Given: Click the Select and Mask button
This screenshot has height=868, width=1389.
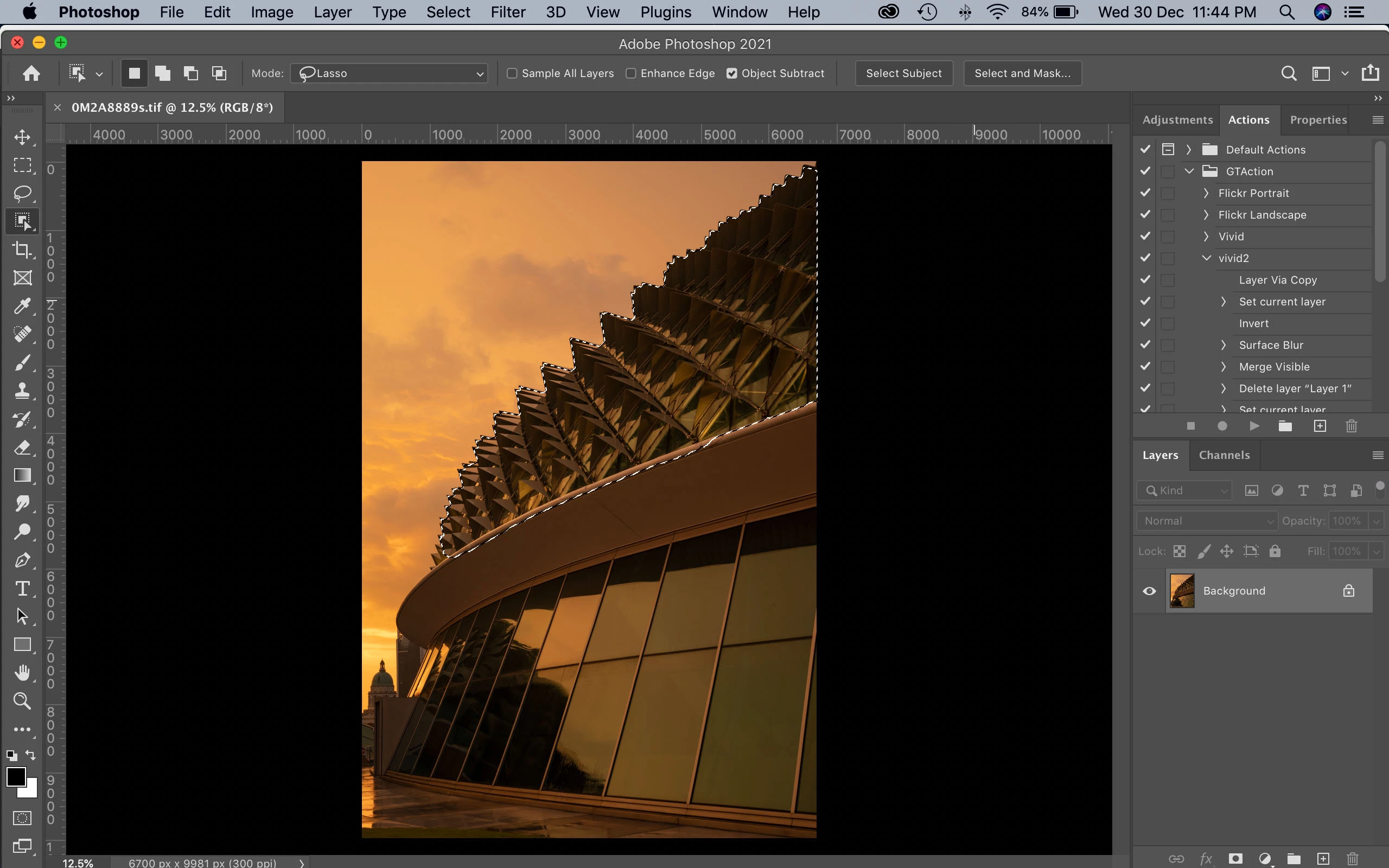Looking at the screenshot, I should click(1022, 73).
